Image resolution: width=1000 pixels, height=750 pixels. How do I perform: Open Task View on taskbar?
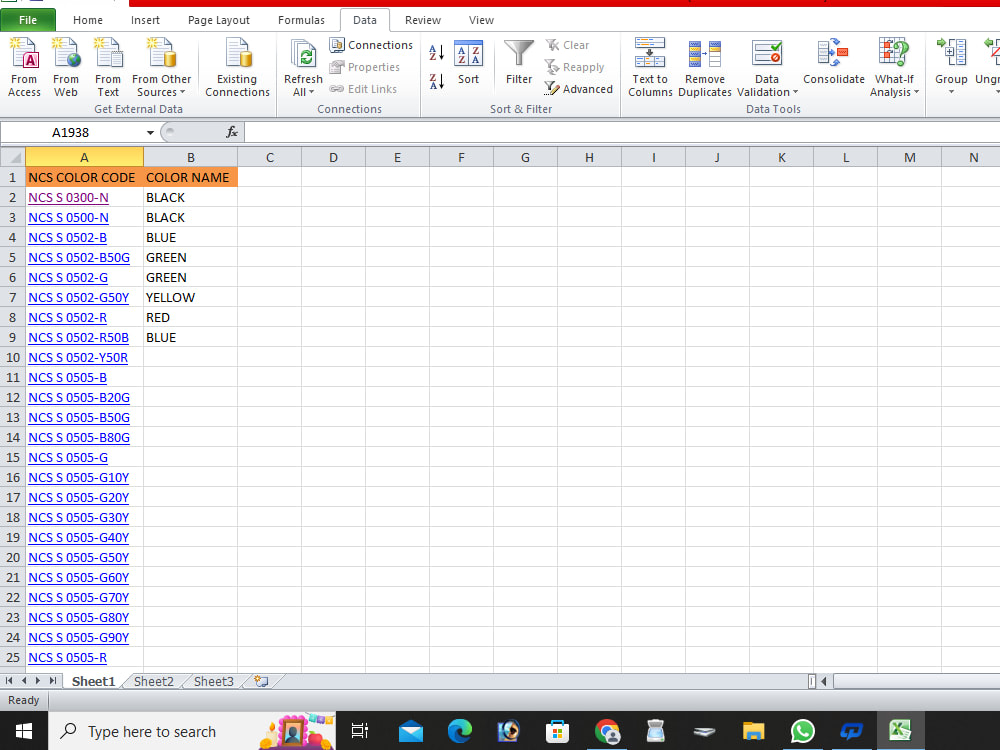click(x=360, y=731)
